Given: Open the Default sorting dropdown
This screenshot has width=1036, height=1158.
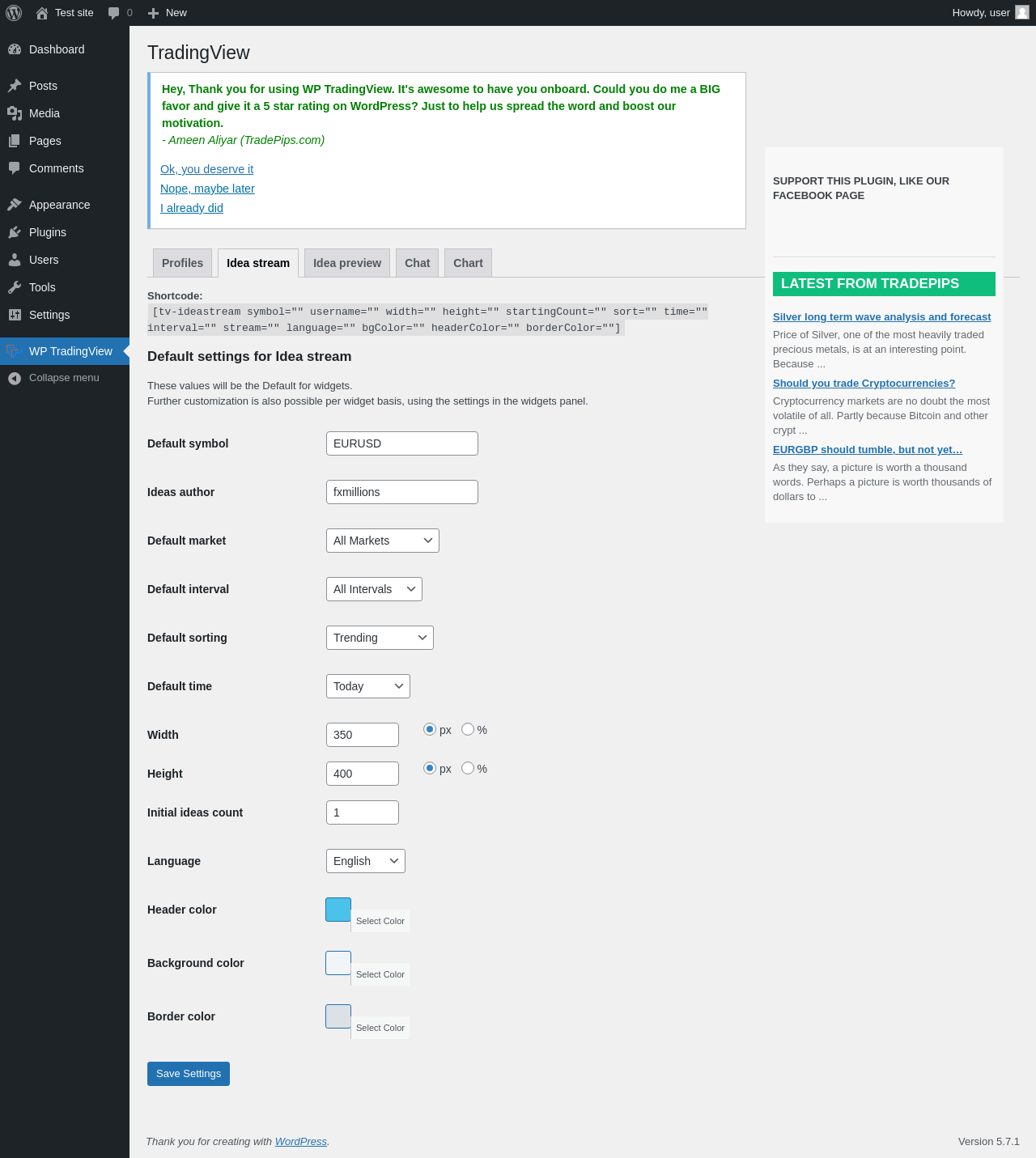Looking at the screenshot, I should point(380,638).
